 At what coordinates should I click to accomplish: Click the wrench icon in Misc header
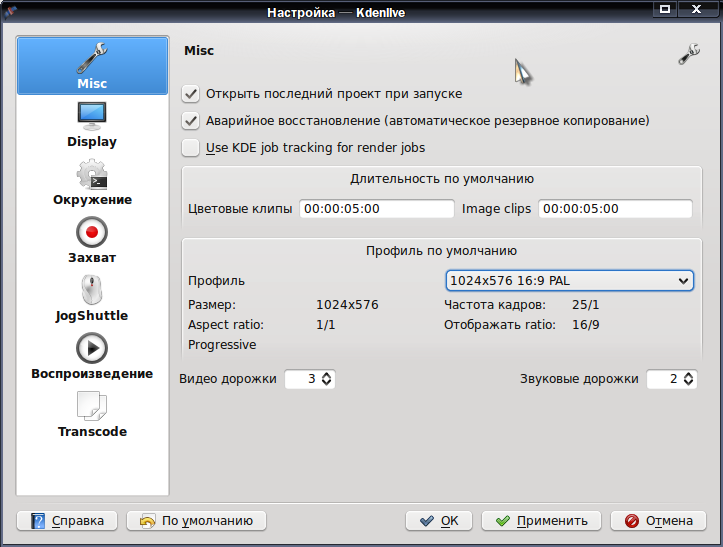[x=689, y=54]
